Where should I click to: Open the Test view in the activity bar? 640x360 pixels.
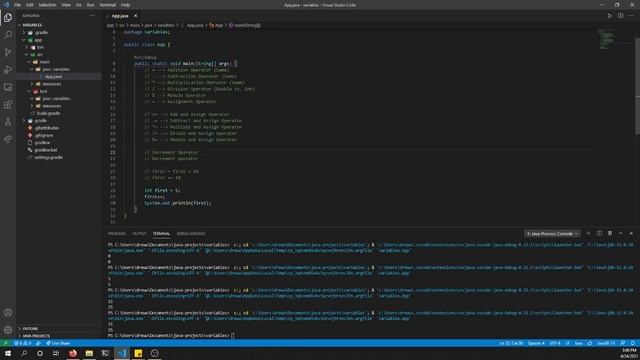(x=8, y=122)
